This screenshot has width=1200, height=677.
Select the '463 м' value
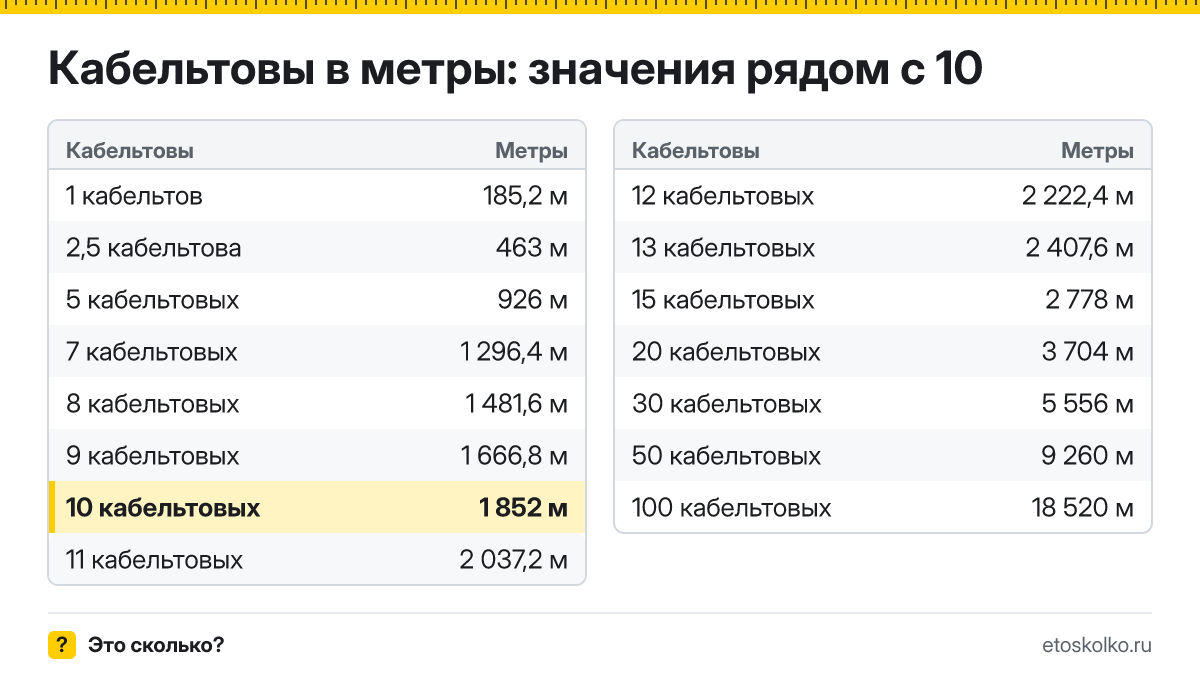coord(532,248)
